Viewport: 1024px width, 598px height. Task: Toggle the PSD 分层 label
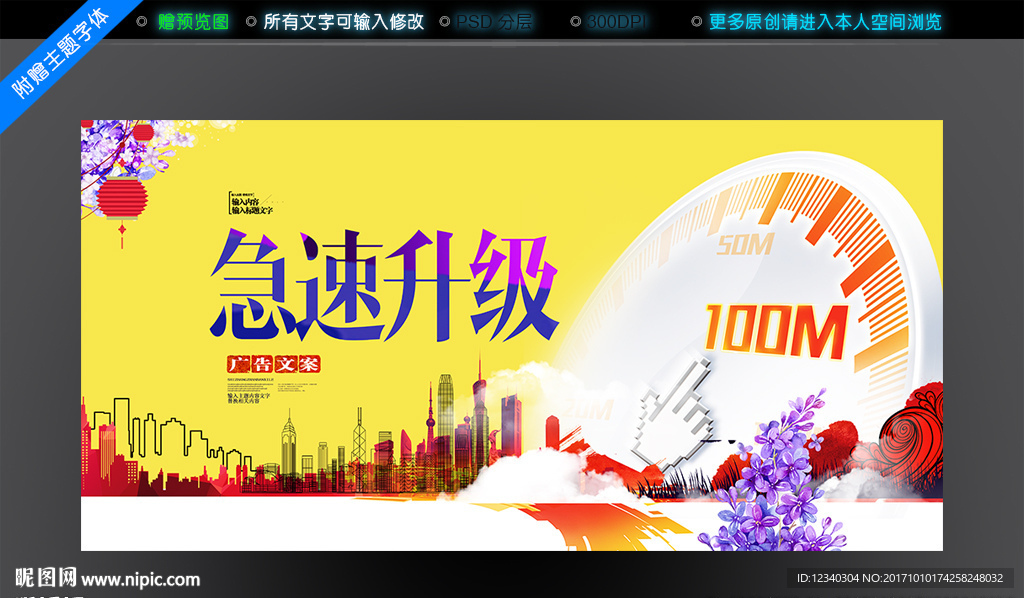[496, 19]
